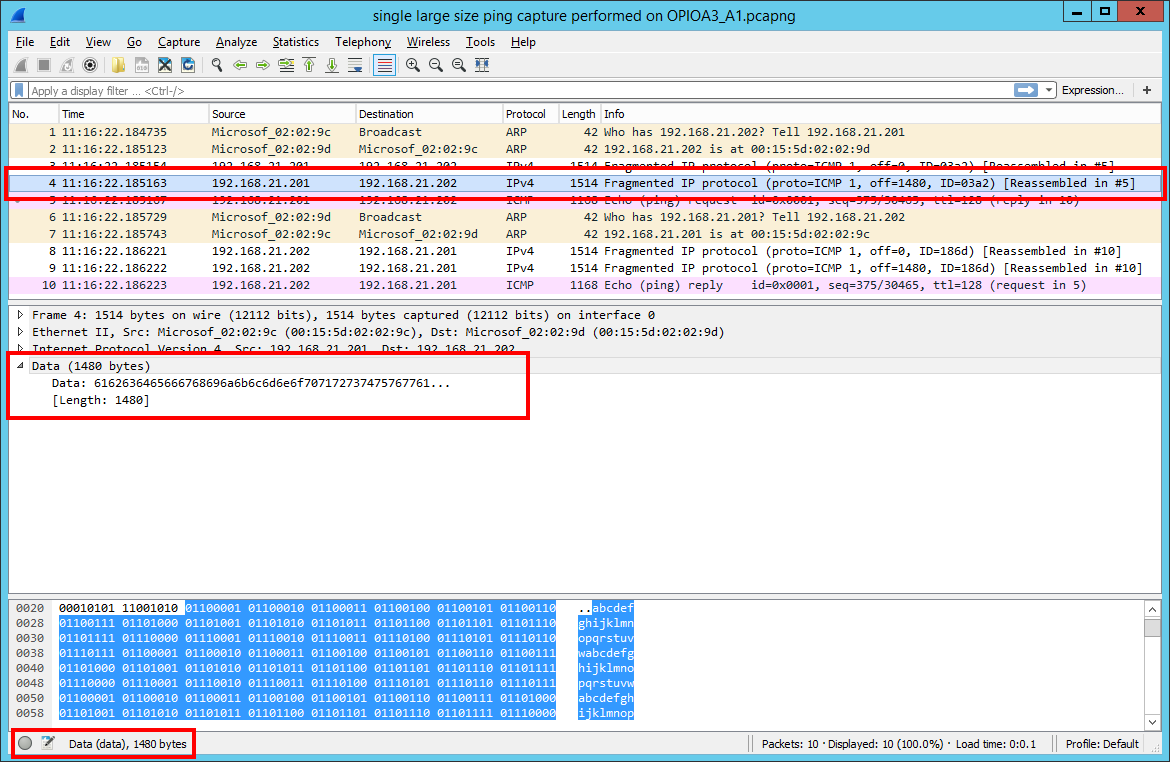Reload the capture file from toolbar

tap(188, 65)
